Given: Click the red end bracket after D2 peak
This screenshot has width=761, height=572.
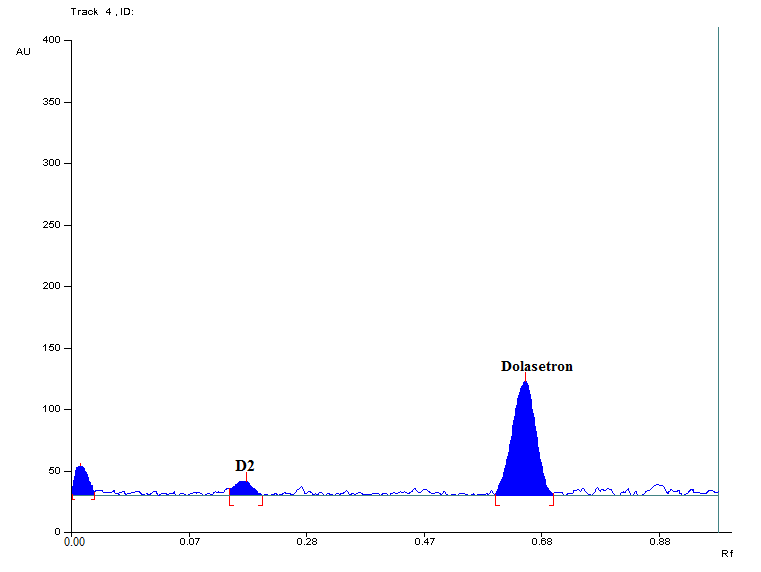Looking at the screenshot, I should tap(261, 500).
